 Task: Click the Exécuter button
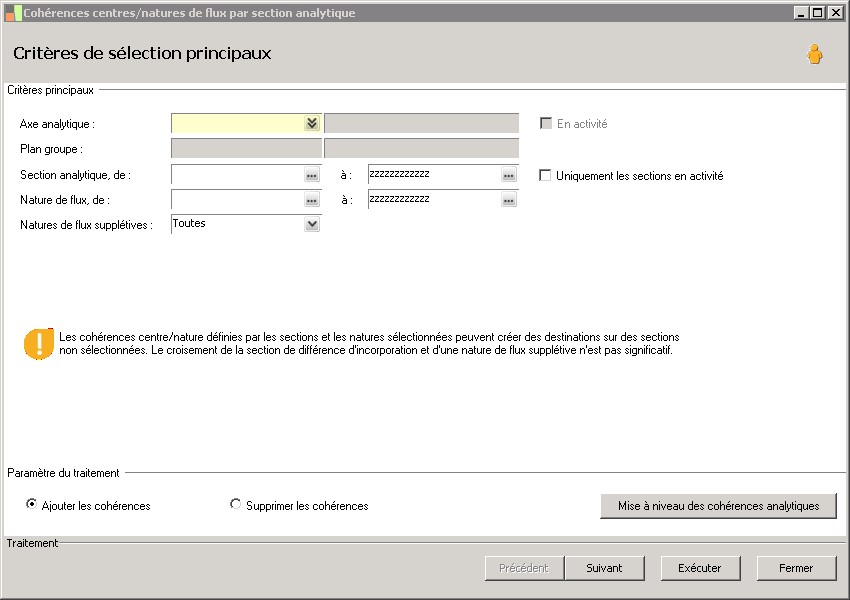click(x=699, y=568)
